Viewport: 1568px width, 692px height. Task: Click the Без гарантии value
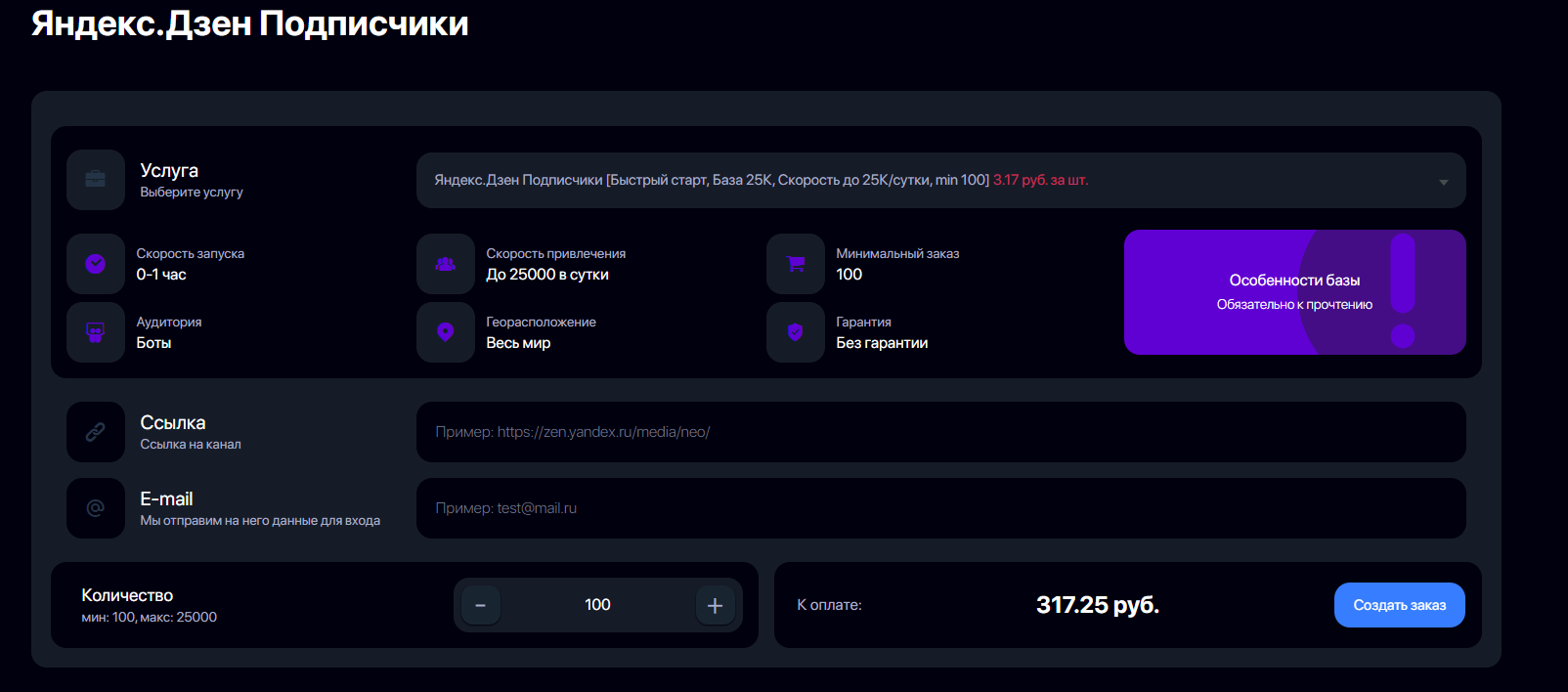(x=882, y=343)
